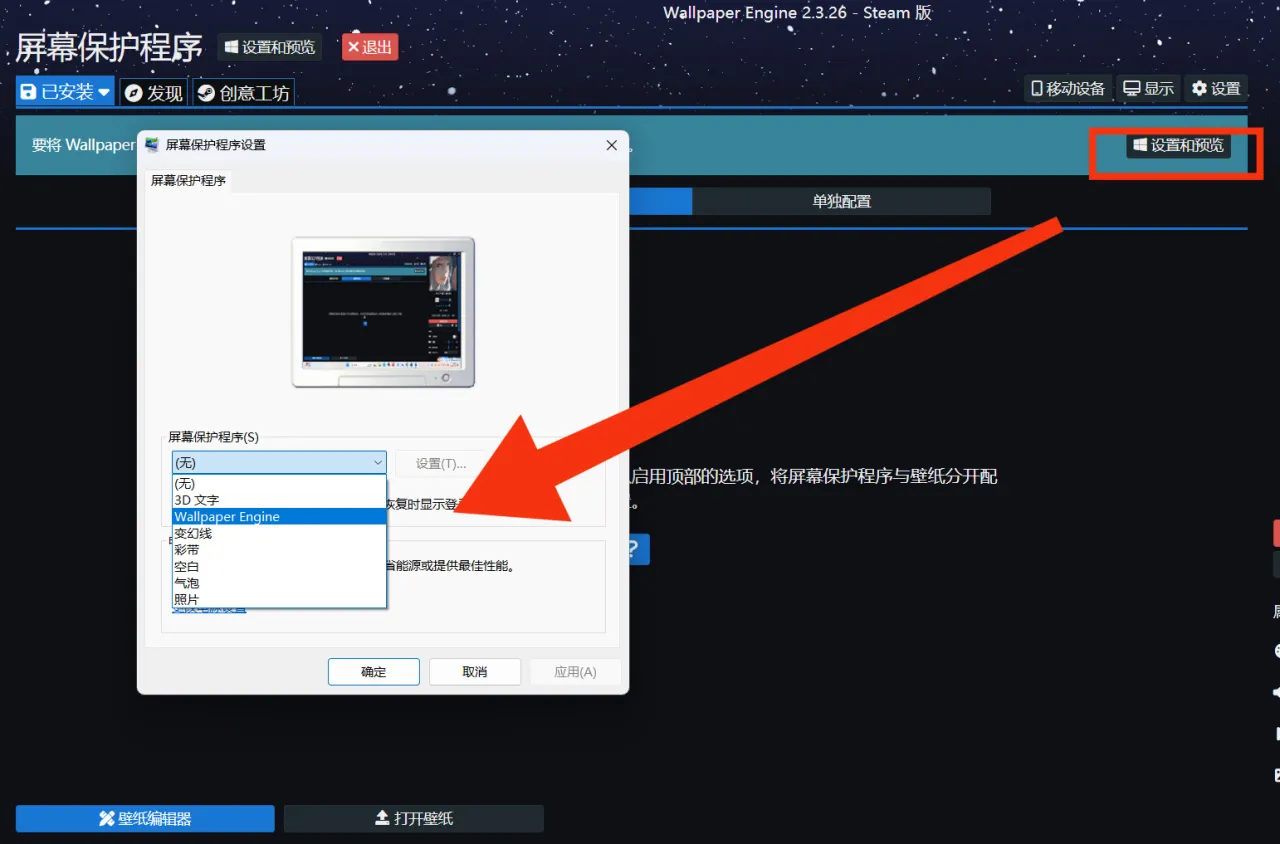Choose 气泡 from the screen saver list
This screenshot has width=1280, height=844.
click(x=279, y=583)
